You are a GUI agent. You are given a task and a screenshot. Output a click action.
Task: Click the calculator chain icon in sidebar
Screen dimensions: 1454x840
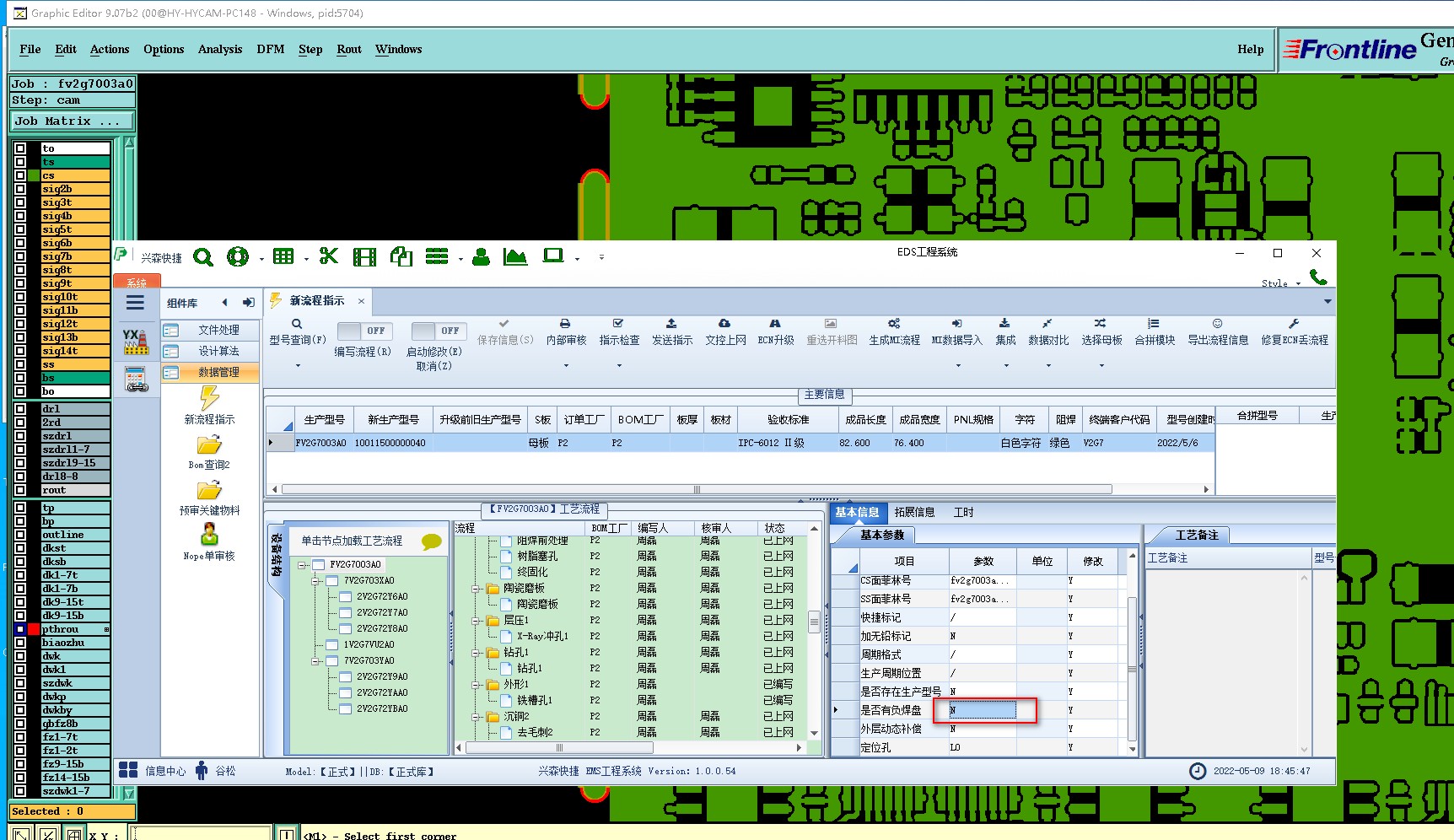tap(136, 380)
